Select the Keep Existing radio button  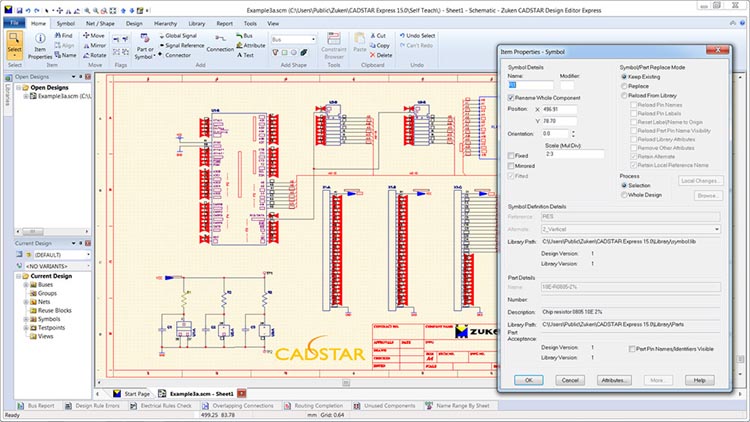coord(624,77)
